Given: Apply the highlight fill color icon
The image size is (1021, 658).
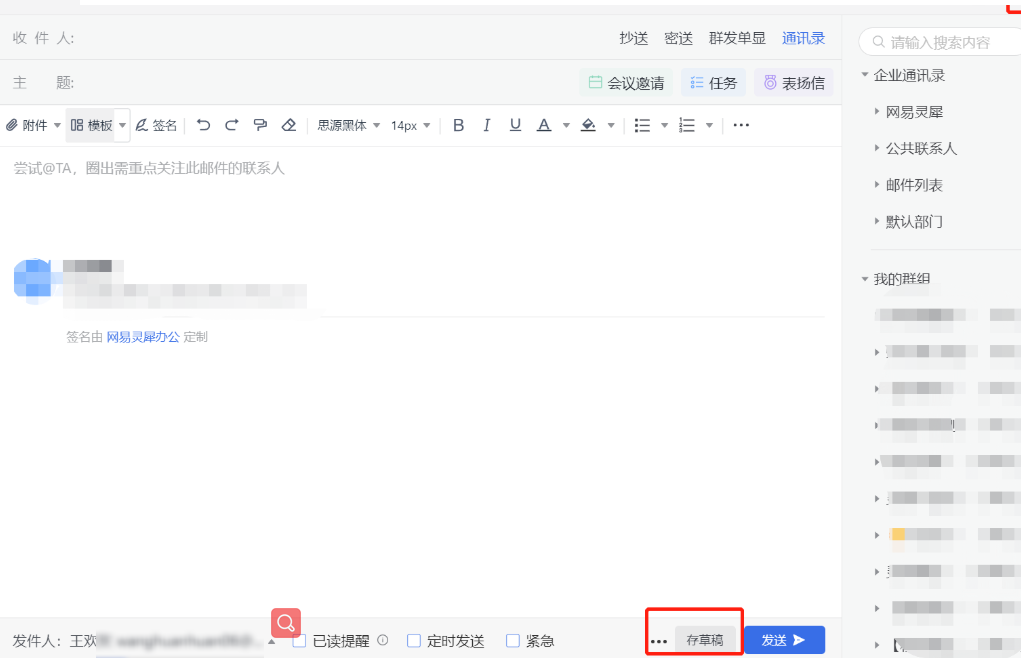Looking at the screenshot, I should [588, 125].
